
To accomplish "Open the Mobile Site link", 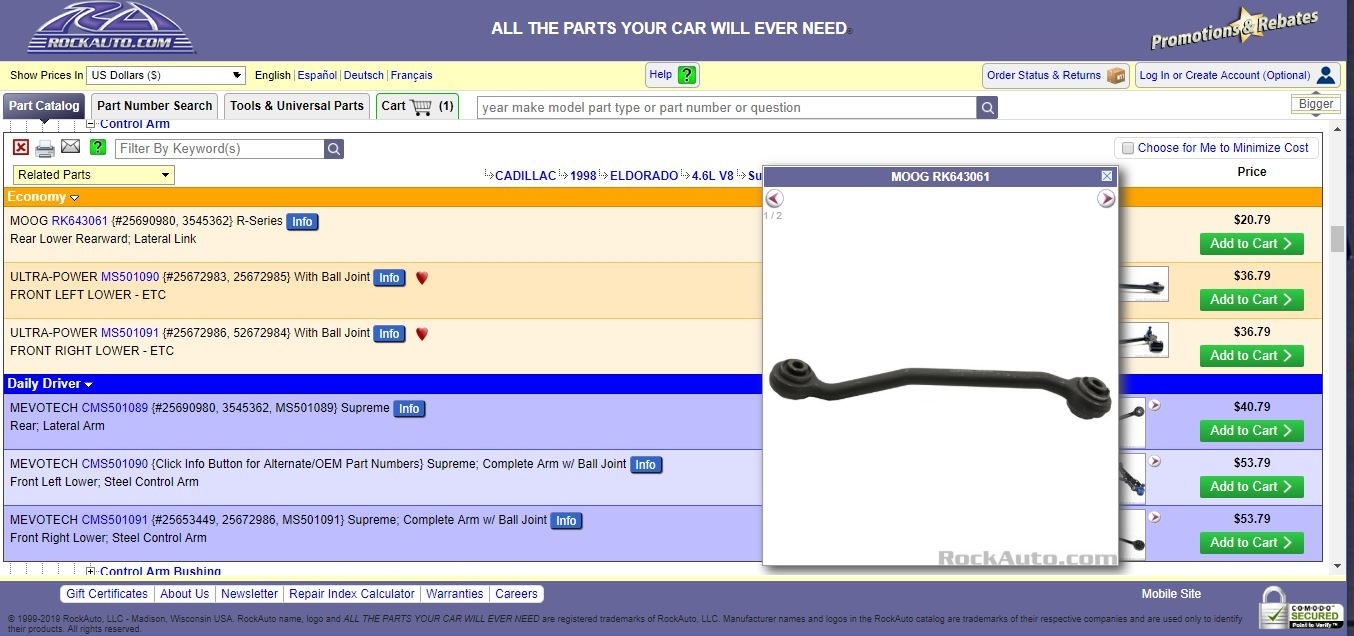I will (1171, 594).
